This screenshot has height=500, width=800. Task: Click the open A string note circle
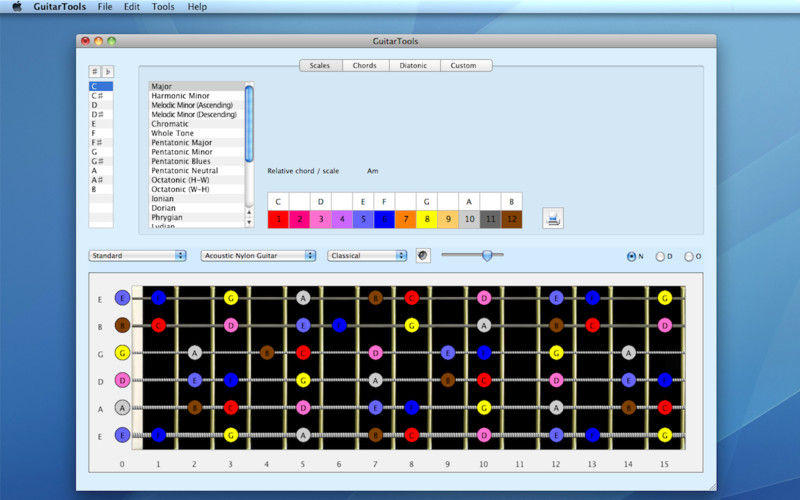[122, 407]
